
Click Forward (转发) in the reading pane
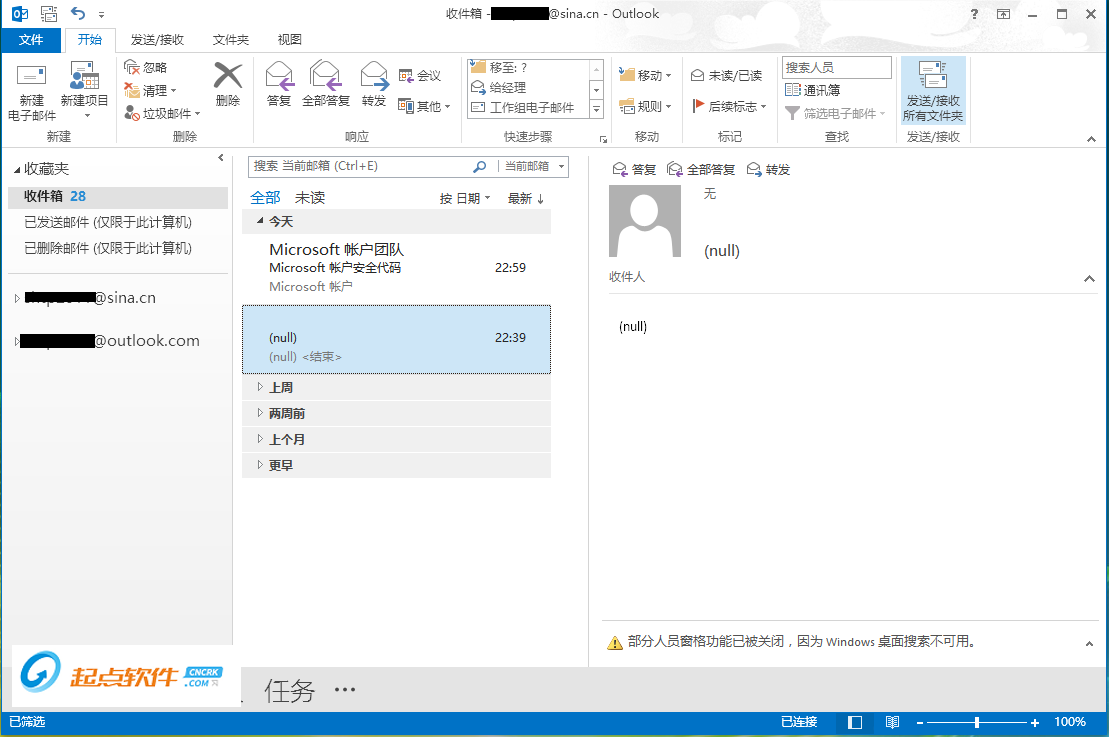point(768,170)
